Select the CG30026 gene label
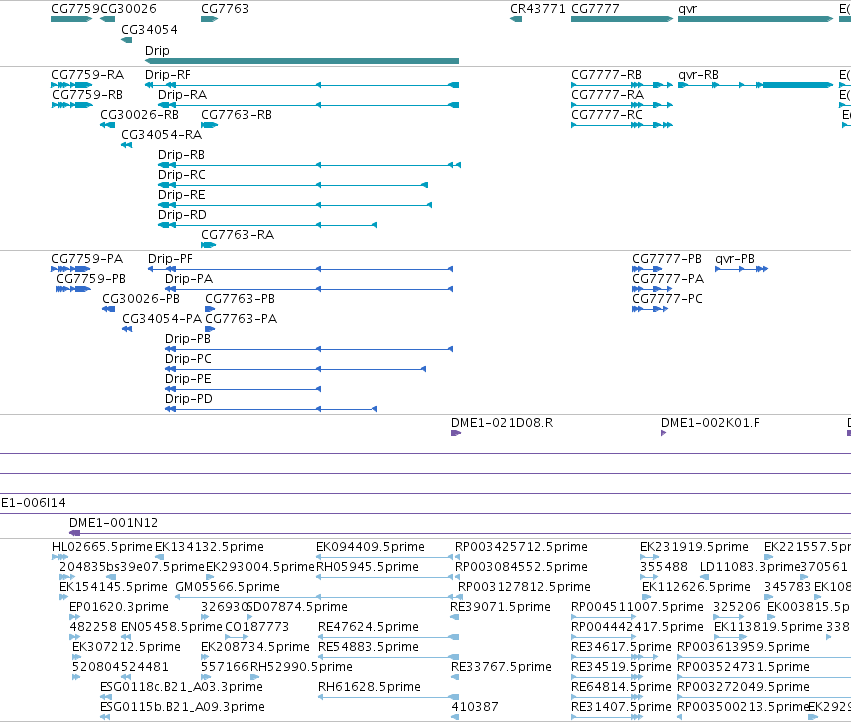Screen dimensions: 851x722 (129, 9)
